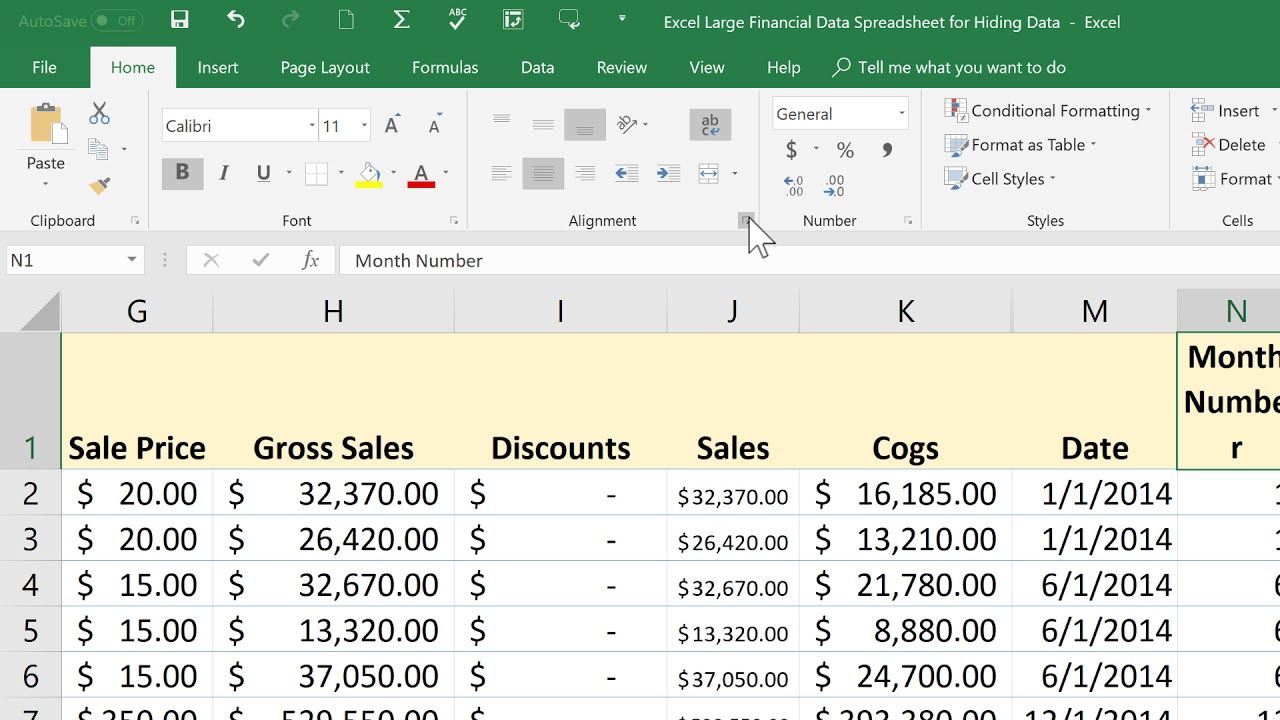
Task: Click the Format Painter brush icon
Action: 99,186
